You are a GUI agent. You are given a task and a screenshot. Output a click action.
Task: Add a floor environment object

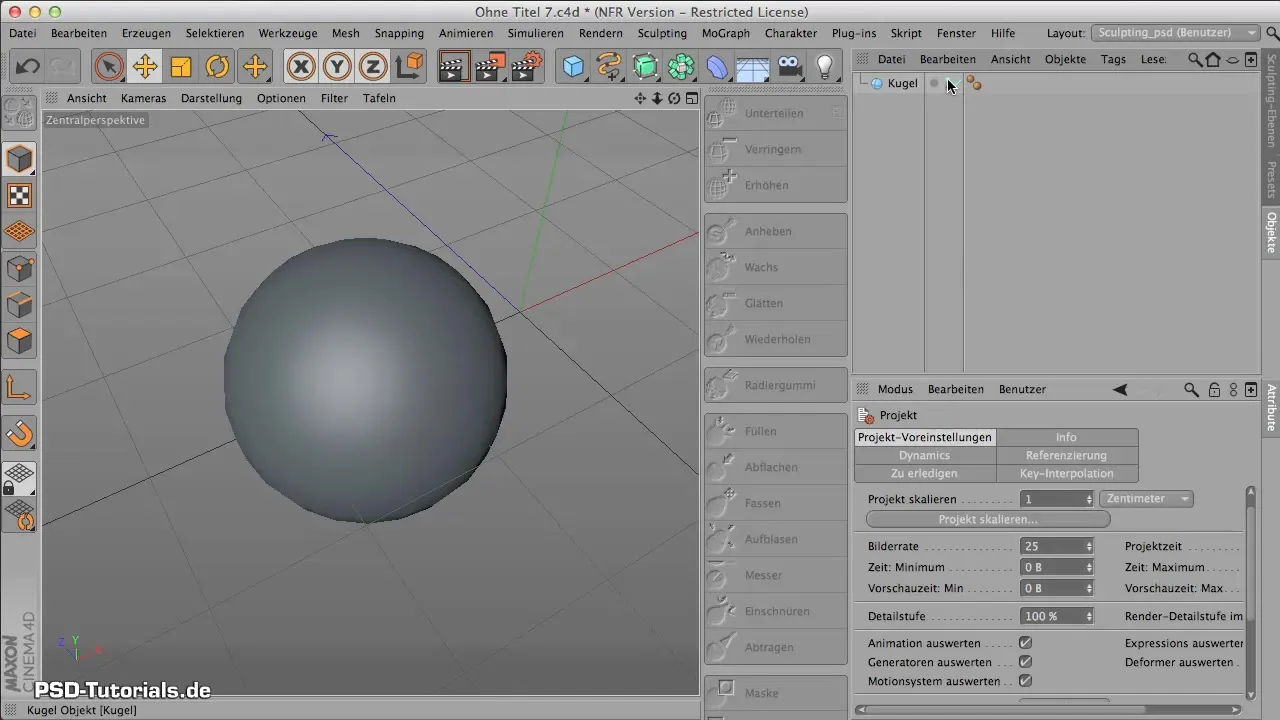pos(753,67)
